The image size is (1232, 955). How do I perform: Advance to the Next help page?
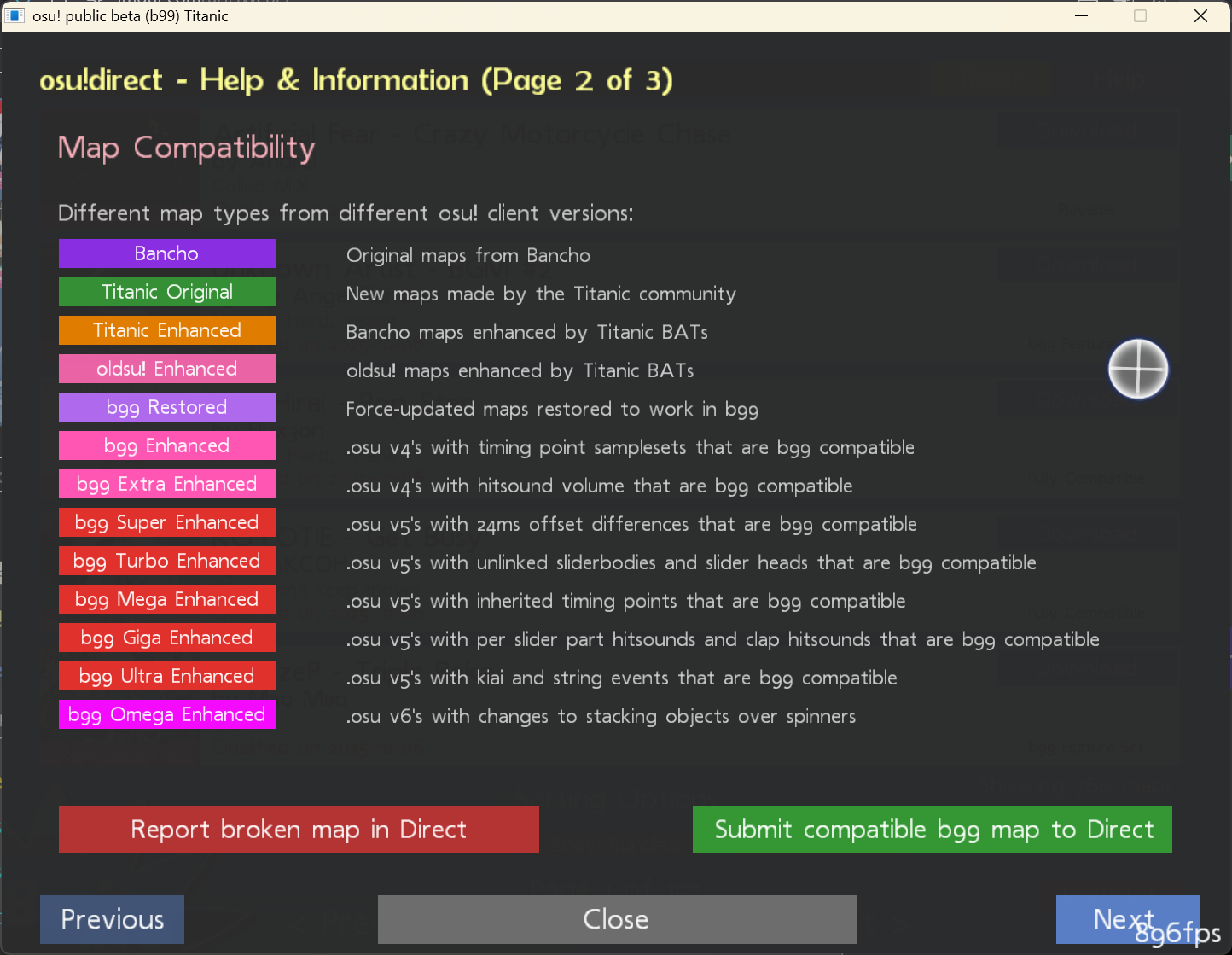coord(1126,919)
